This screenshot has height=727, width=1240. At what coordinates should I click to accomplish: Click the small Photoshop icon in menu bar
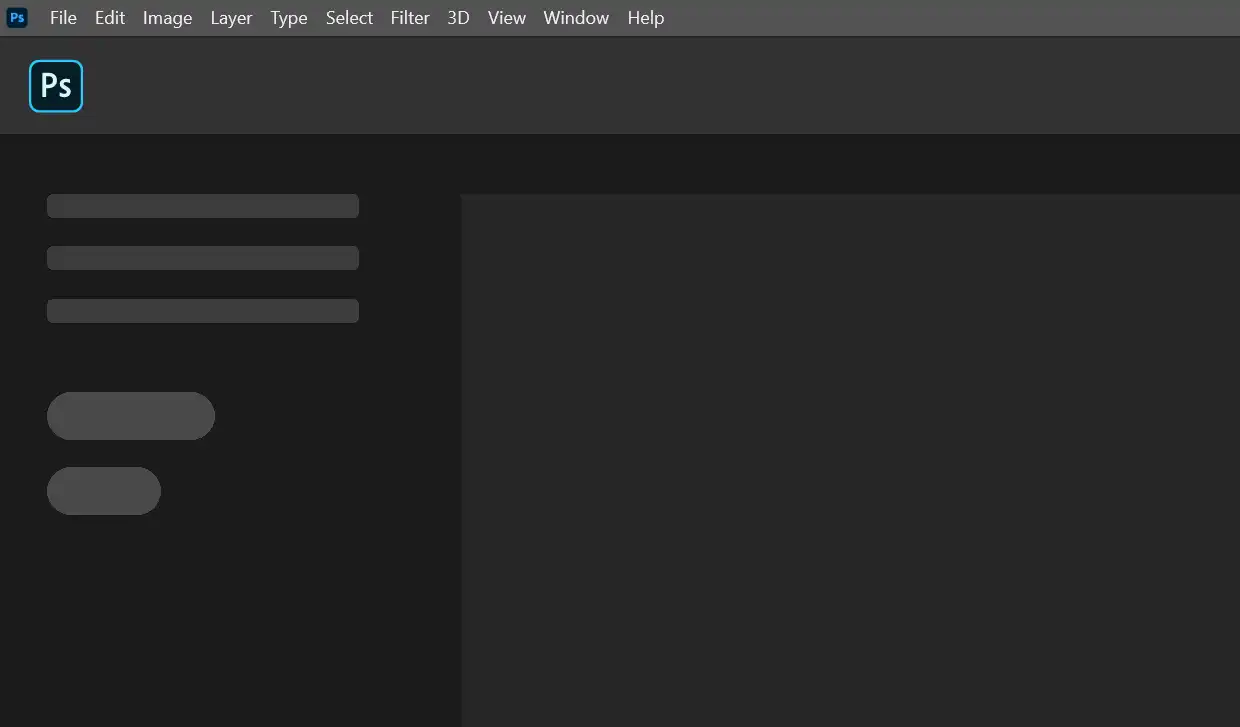(x=17, y=18)
